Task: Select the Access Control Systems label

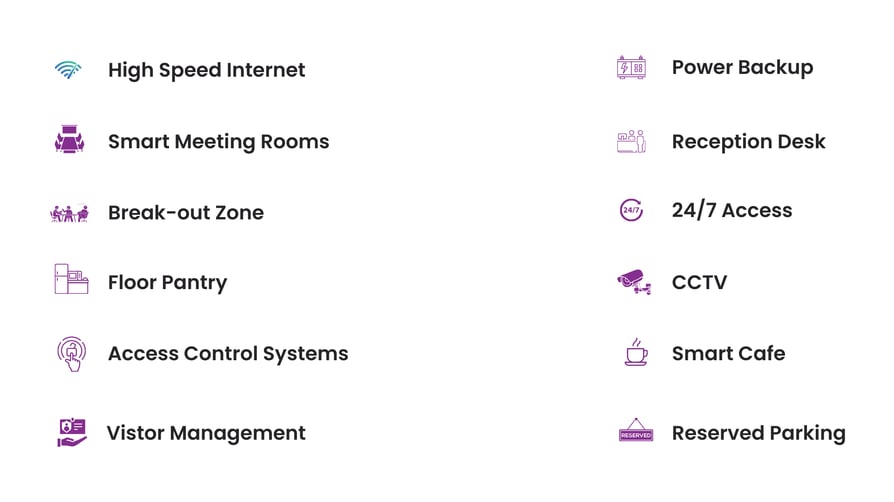Action: [228, 354]
